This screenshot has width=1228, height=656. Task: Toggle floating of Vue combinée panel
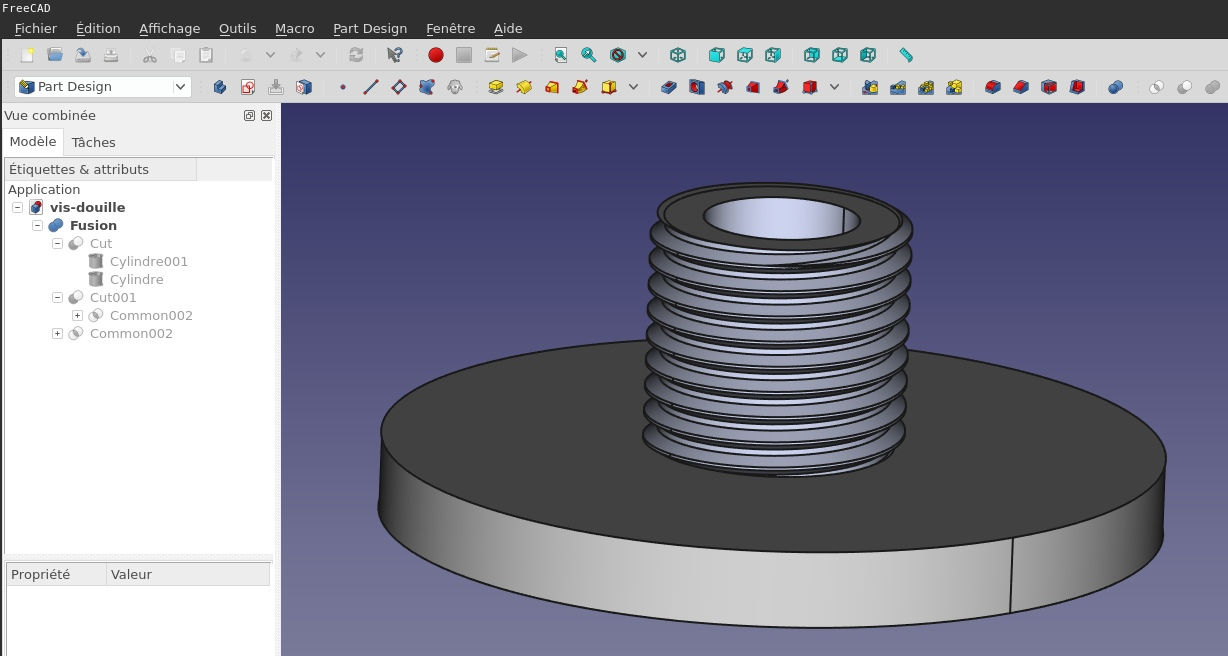coord(249,115)
